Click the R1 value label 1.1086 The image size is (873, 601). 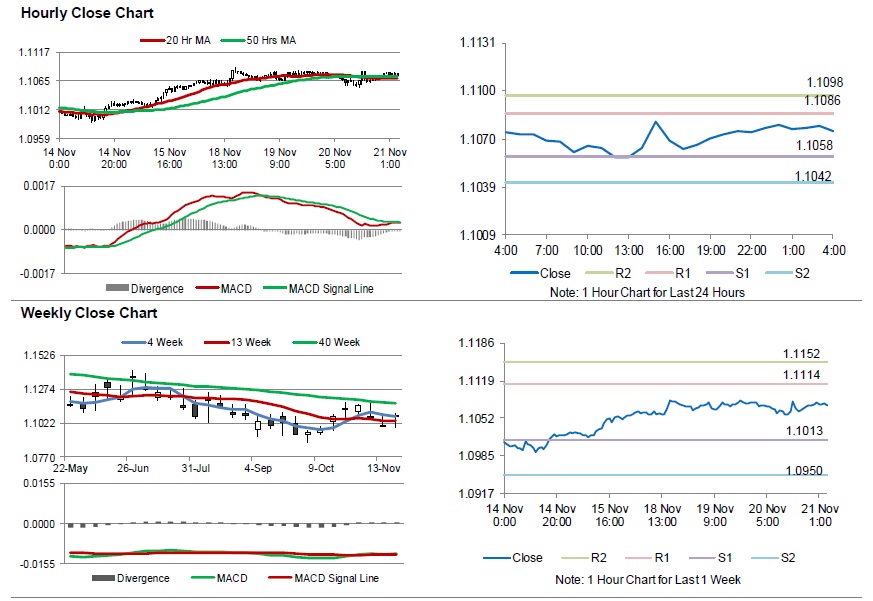click(822, 100)
